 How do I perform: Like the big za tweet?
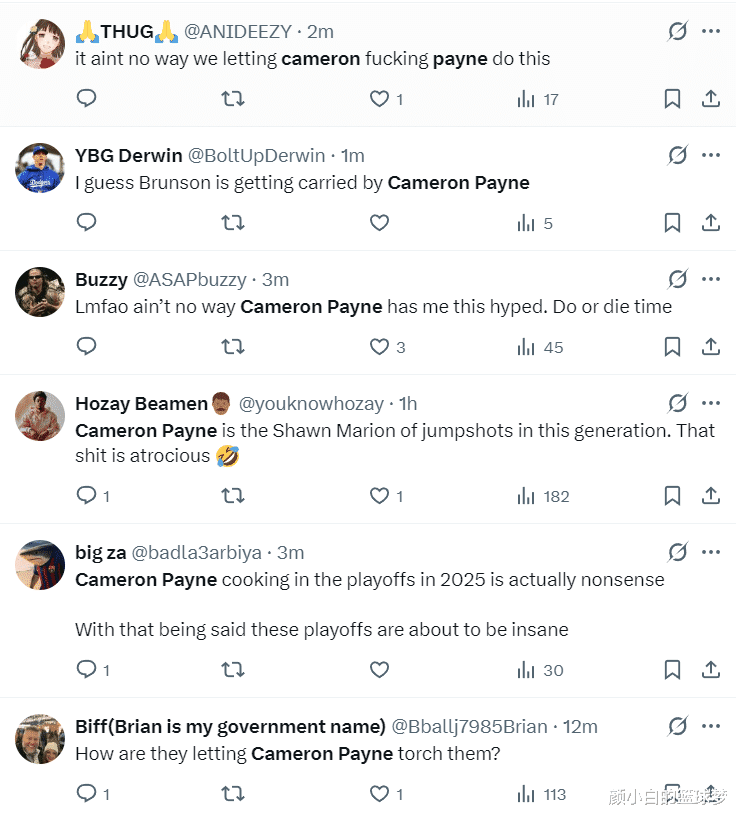pos(379,670)
